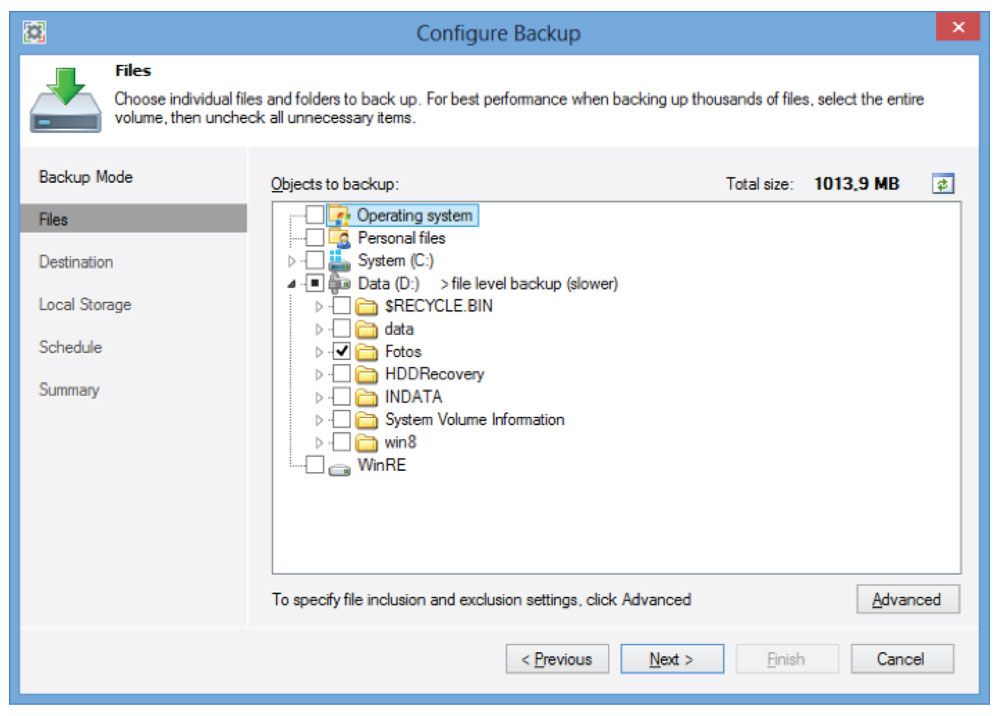Expand the win8 folder node
The height and width of the screenshot is (716, 1000).
(x=320, y=442)
